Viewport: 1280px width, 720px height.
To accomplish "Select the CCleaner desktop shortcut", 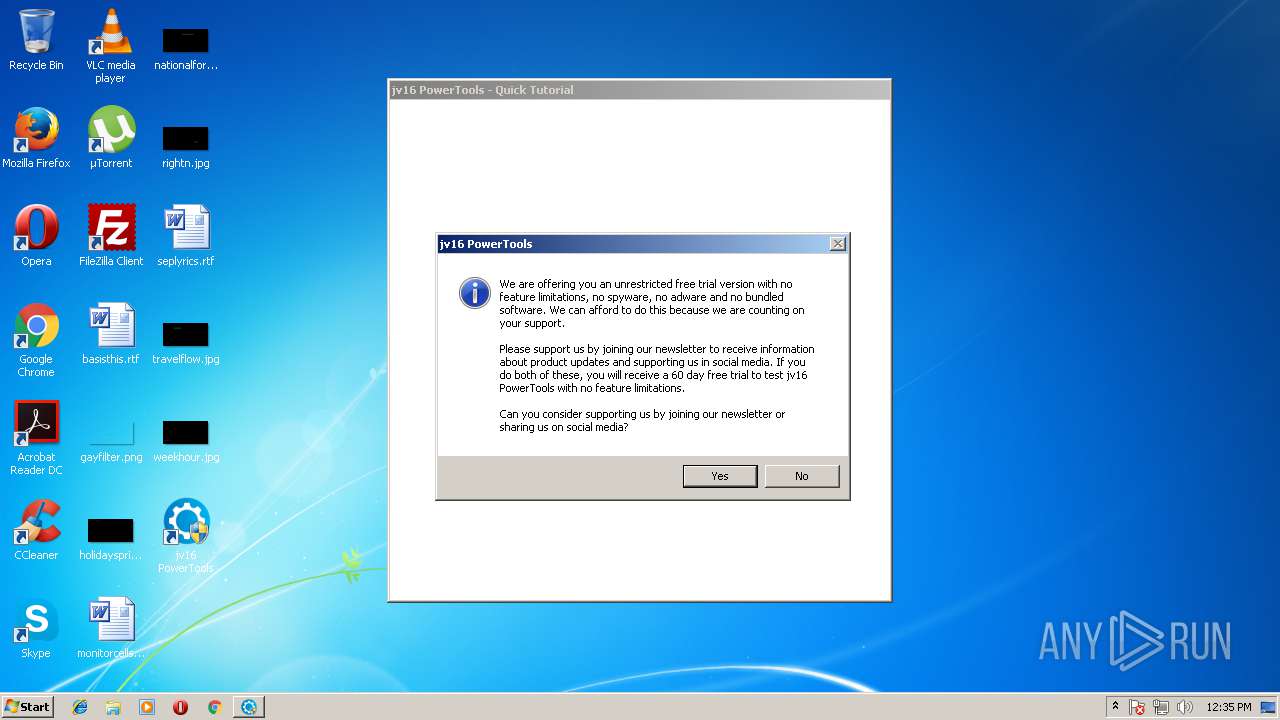I will tap(36, 530).
